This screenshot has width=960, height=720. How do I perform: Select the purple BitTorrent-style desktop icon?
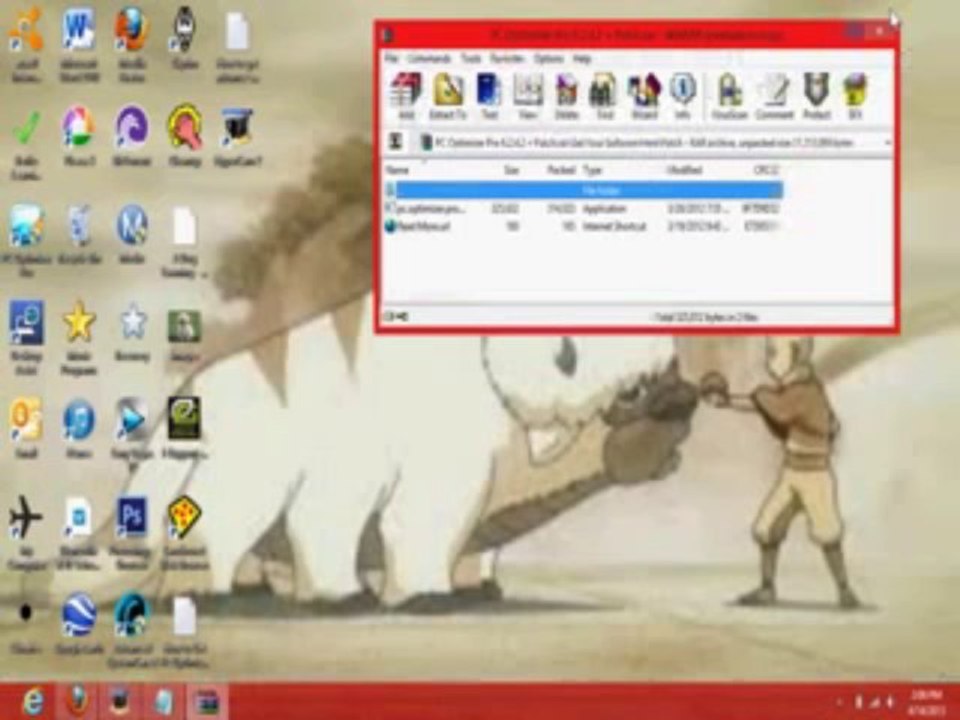(132, 136)
